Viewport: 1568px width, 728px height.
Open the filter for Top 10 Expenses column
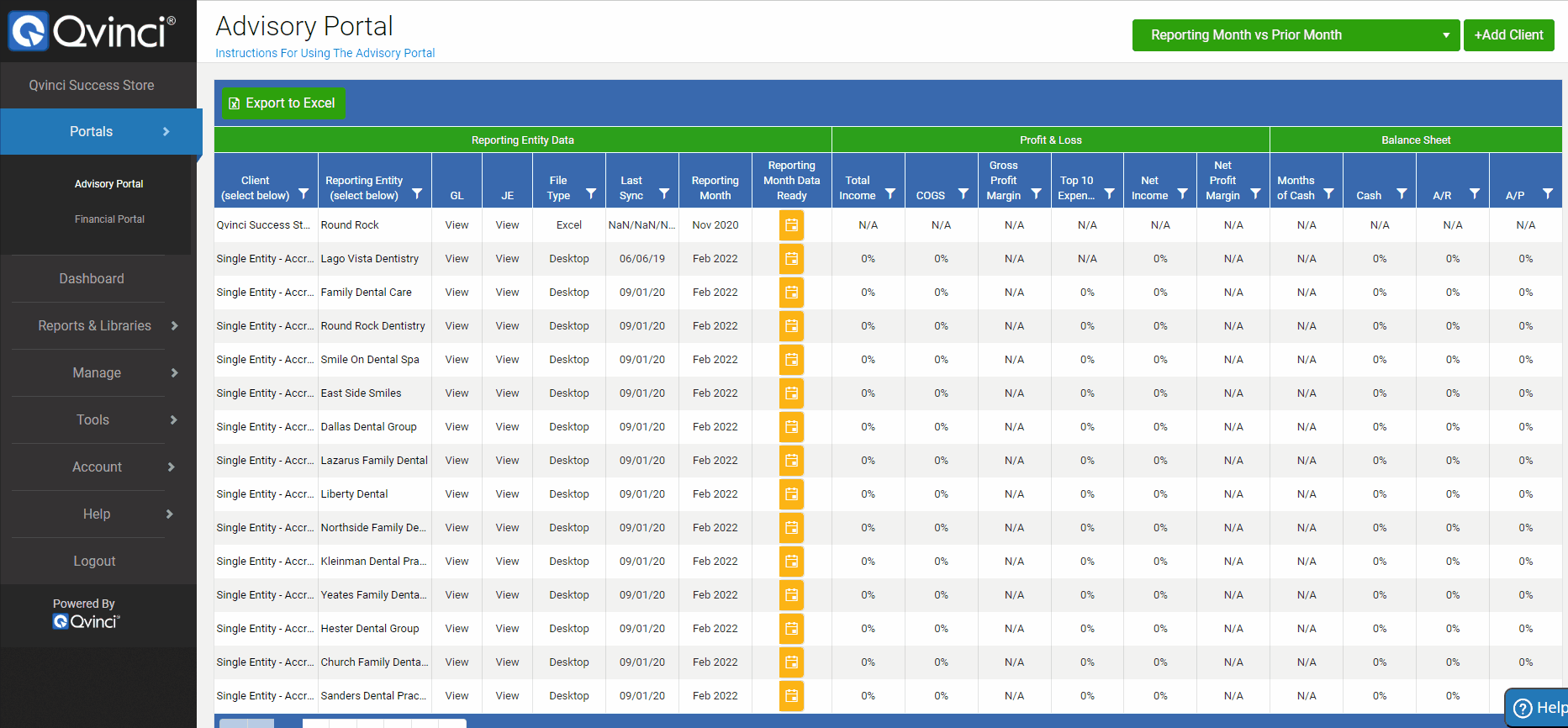click(1110, 194)
